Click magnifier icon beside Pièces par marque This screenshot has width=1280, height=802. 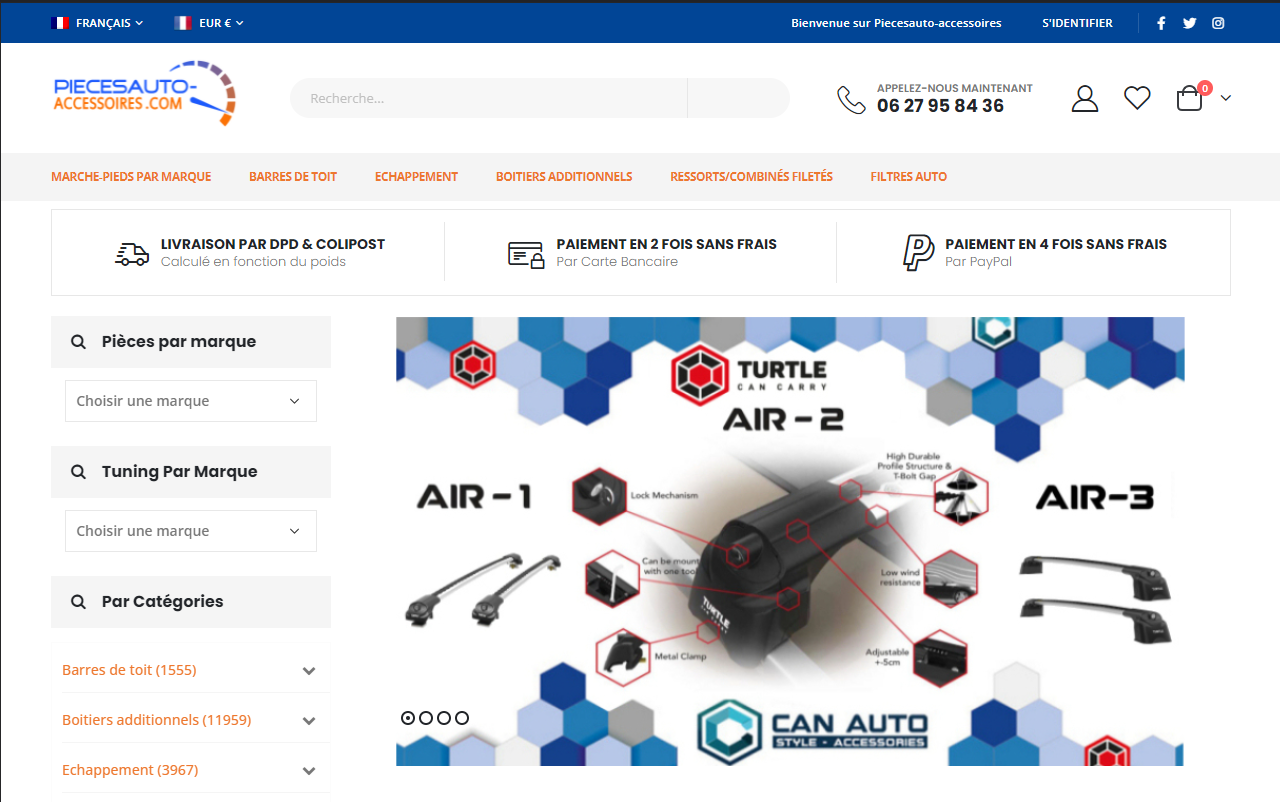tap(78, 342)
